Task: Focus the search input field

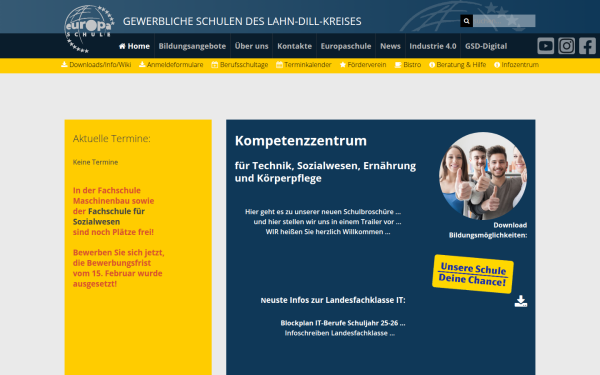Action: pyautogui.click(x=504, y=21)
